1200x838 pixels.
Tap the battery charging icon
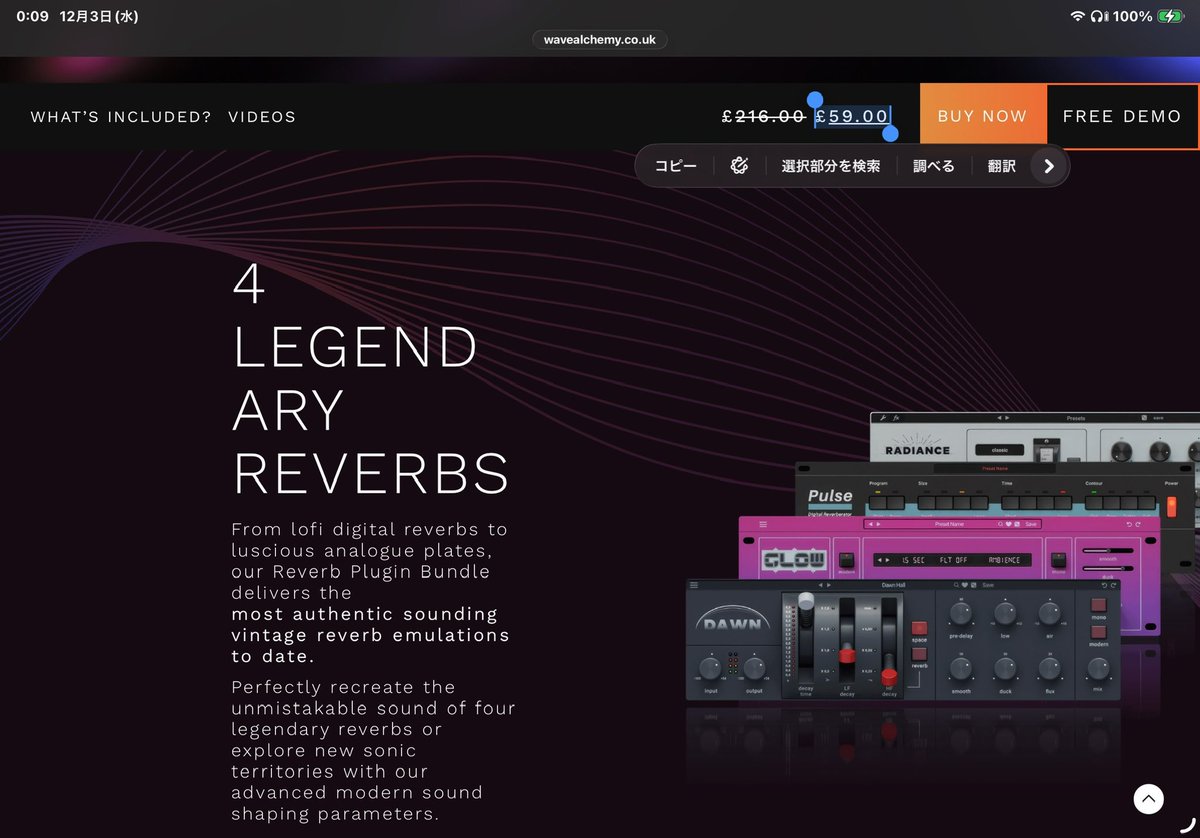point(1169,16)
